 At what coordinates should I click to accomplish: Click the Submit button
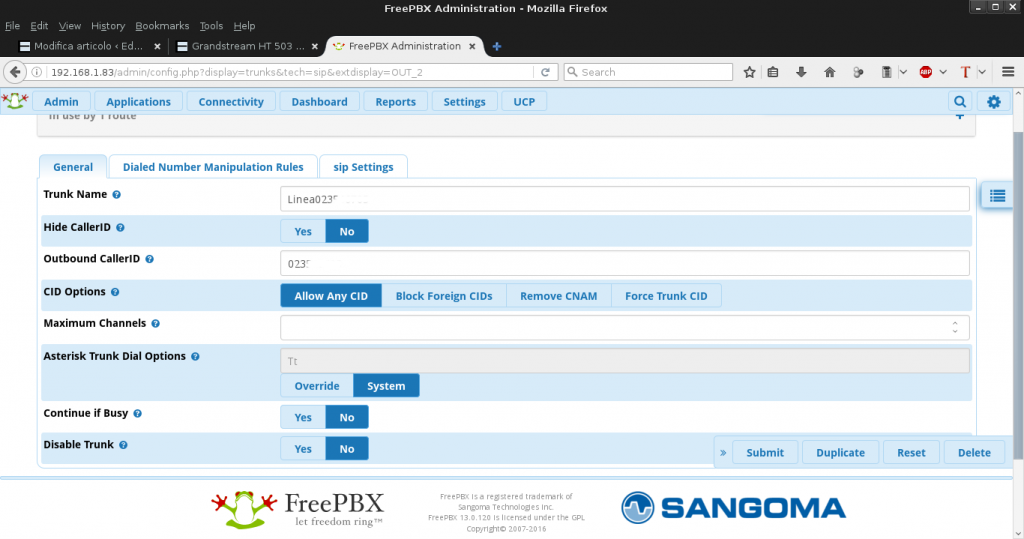(x=765, y=453)
